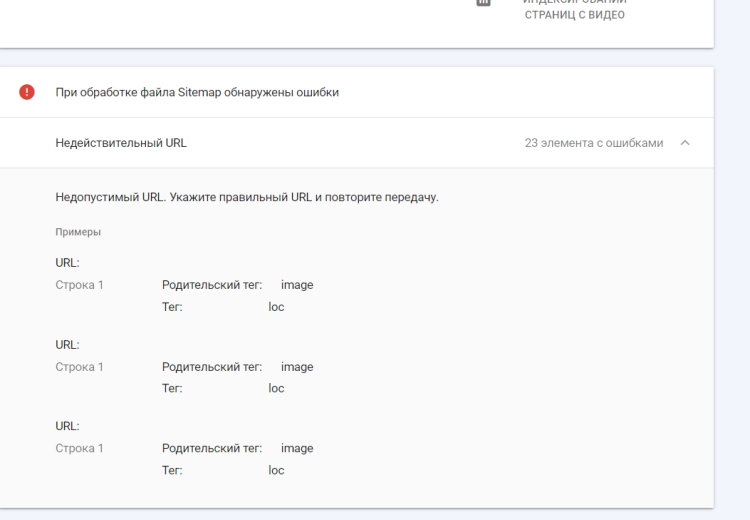The image size is (750, 520).
Task: Click 'loc' tag value in third example
Action: [x=276, y=470]
